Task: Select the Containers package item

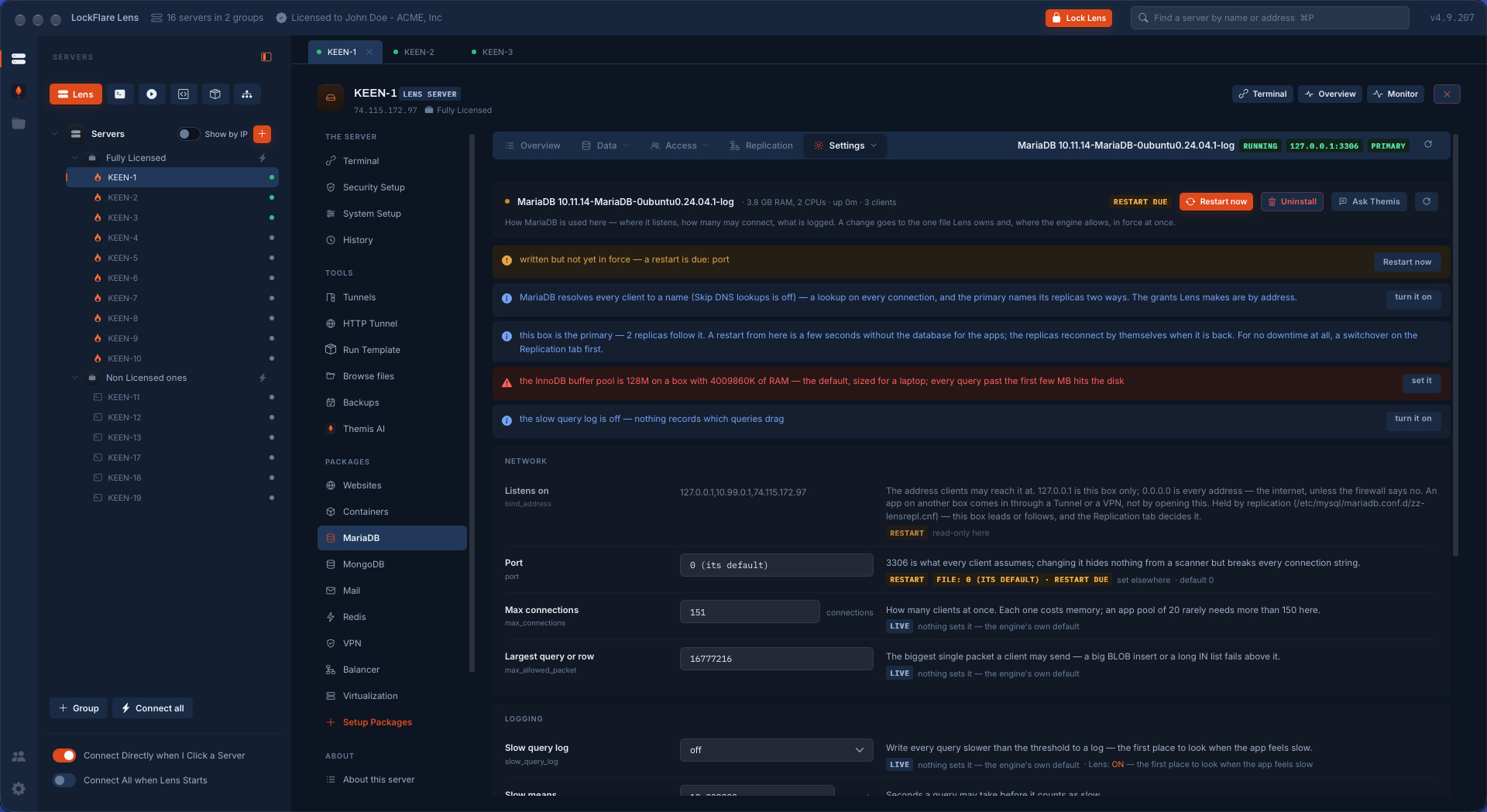Action: pos(392,512)
